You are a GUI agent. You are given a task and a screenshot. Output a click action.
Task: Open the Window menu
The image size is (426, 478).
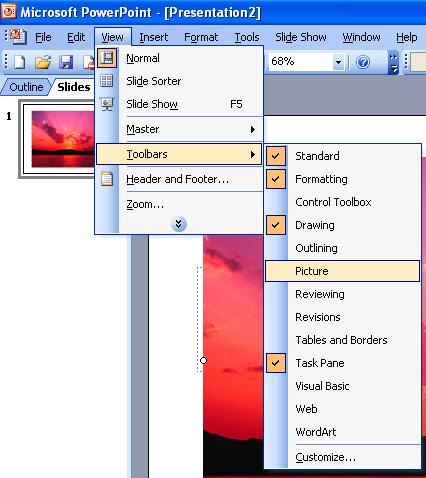tap(361, 37)
